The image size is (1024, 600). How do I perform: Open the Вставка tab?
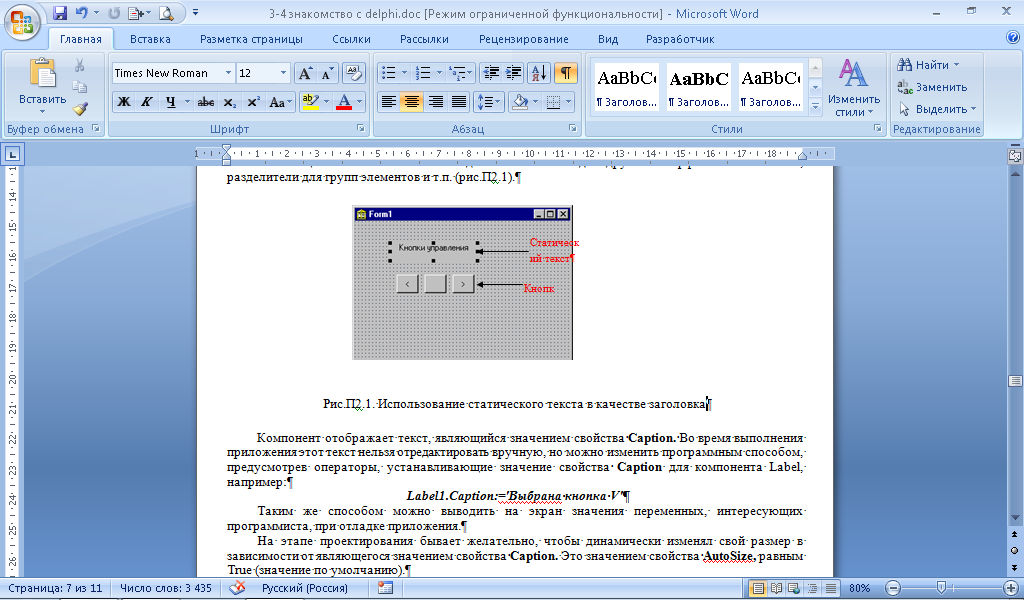pyautogui.click(x=150, y=39)
